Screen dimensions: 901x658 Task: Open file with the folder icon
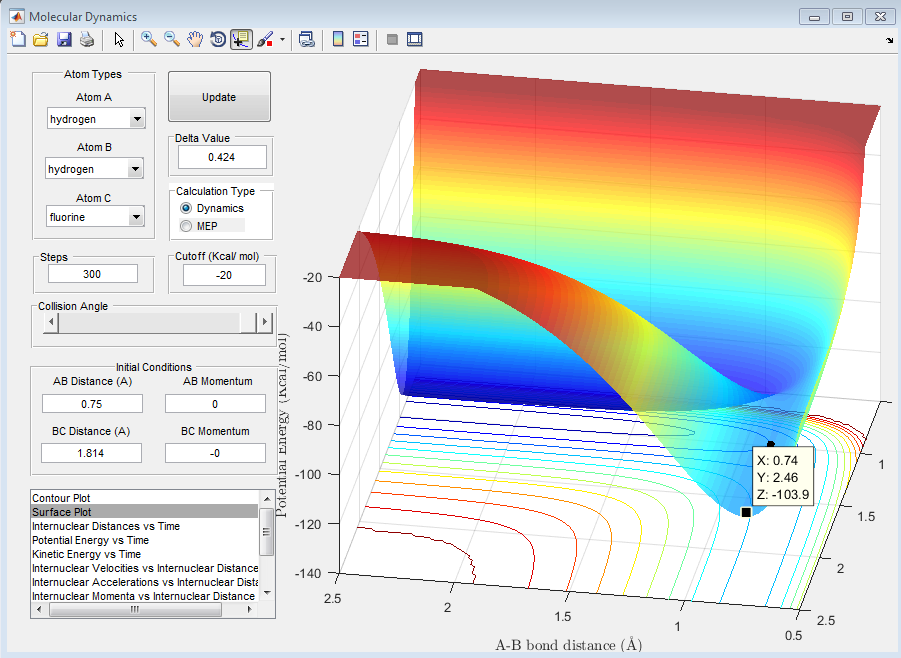tap(41, 39)
